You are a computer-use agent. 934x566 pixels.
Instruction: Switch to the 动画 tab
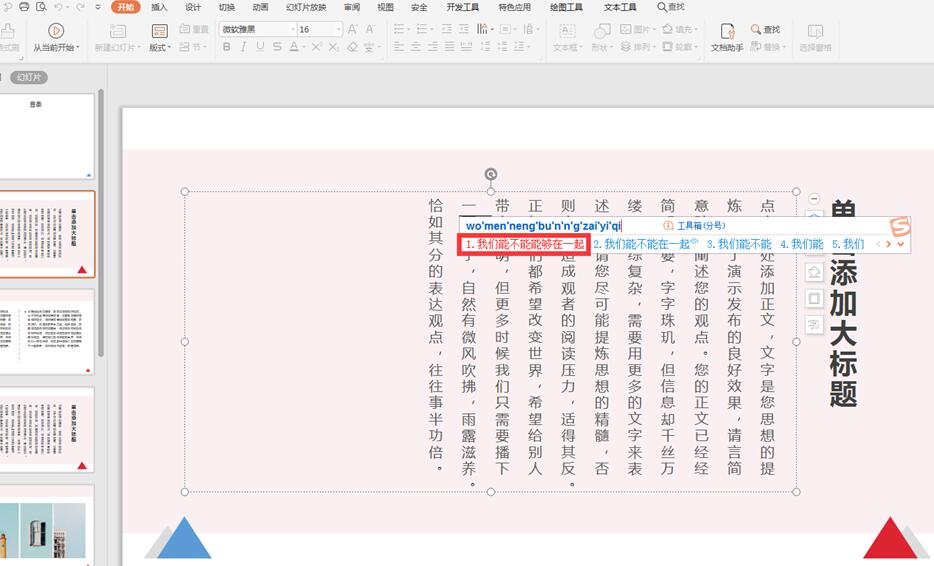[260, 7]
